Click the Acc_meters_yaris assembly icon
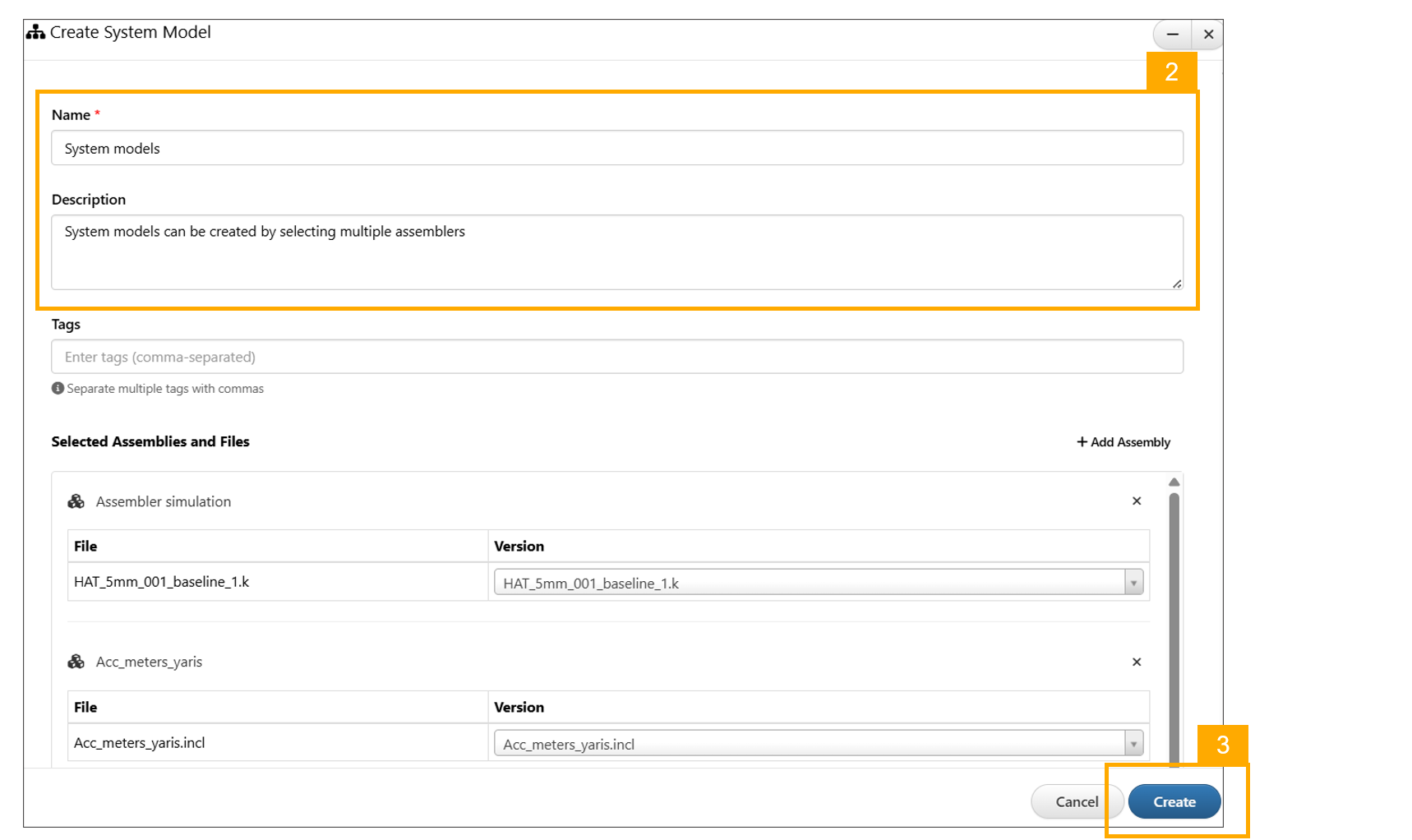 (76, 662)
